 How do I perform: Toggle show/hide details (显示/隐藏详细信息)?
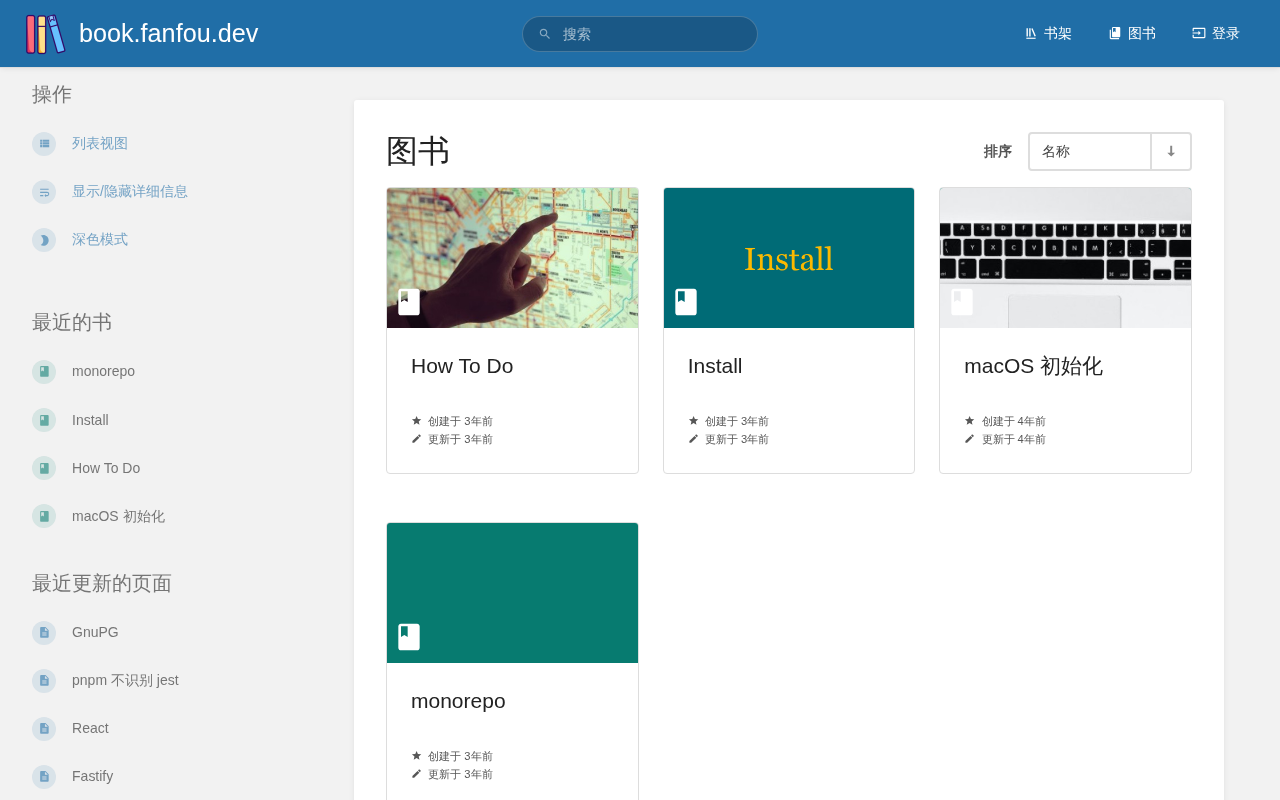coord(129,192)
